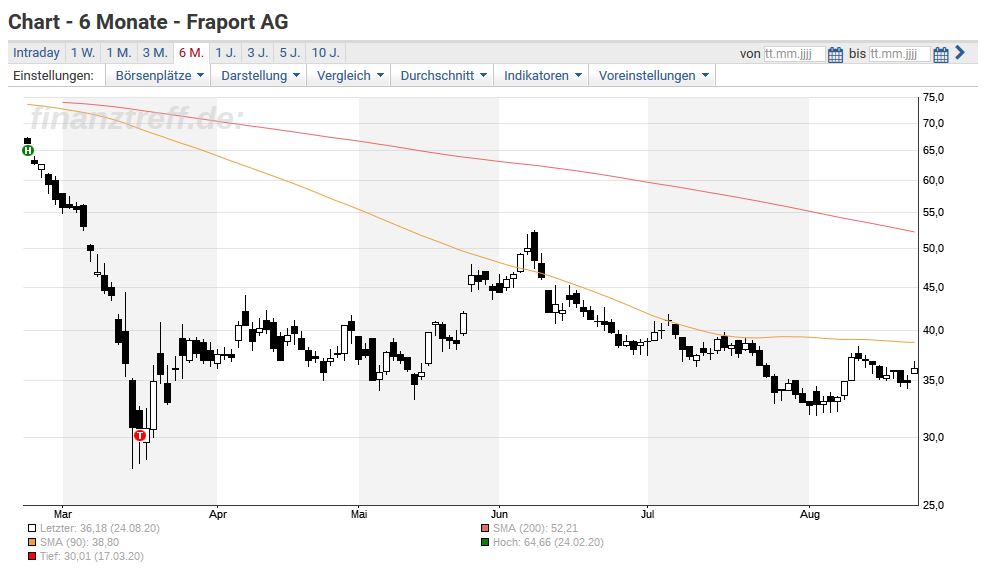Switch to the Intraday timeframe tab
This screenshot has width=985, height=578.
(x=36, y=53)
